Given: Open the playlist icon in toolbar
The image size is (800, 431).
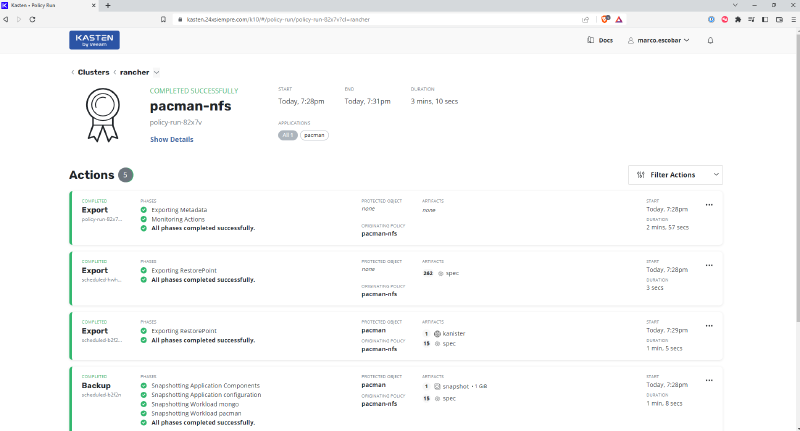Looking at the screenshot, I should coord(752,19).
